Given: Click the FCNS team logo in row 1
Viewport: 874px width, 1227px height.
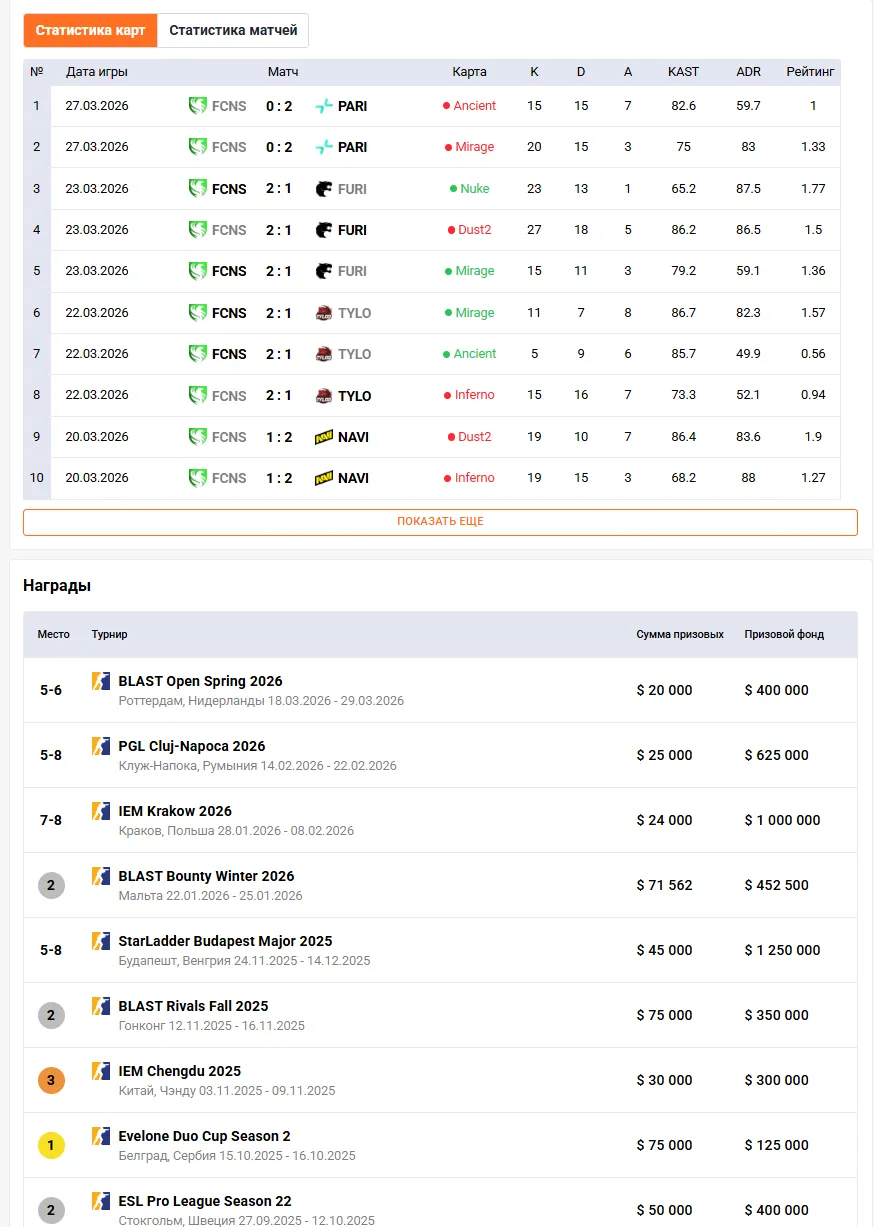Looking at the screenshot, I should coord(198,106).
